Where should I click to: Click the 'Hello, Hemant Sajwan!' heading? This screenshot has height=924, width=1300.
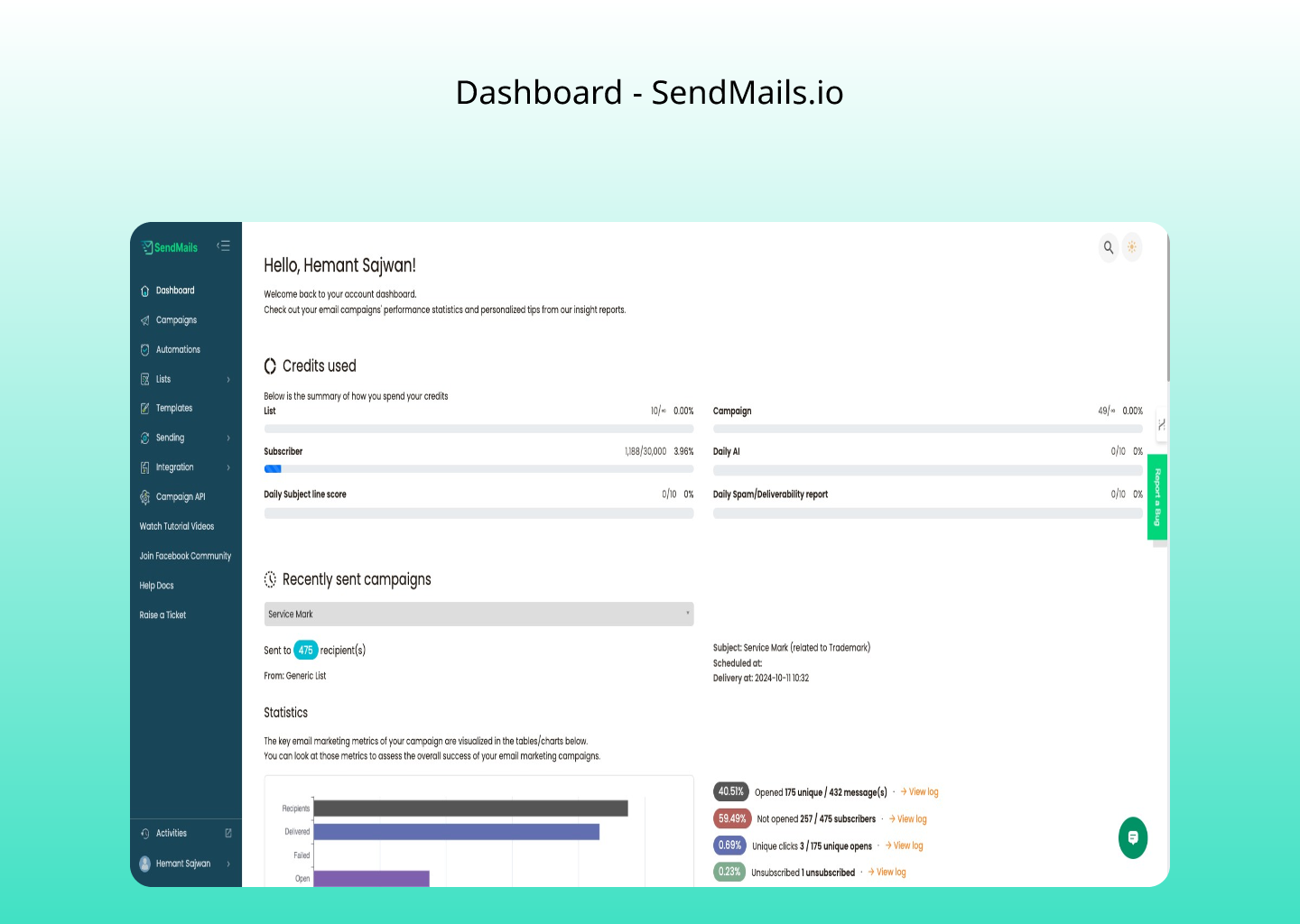tap(339, 265)
